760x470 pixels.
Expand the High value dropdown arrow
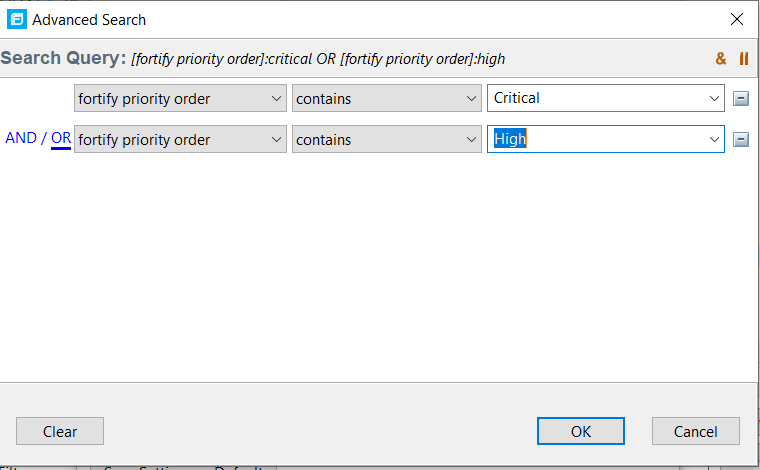(714, 139)
